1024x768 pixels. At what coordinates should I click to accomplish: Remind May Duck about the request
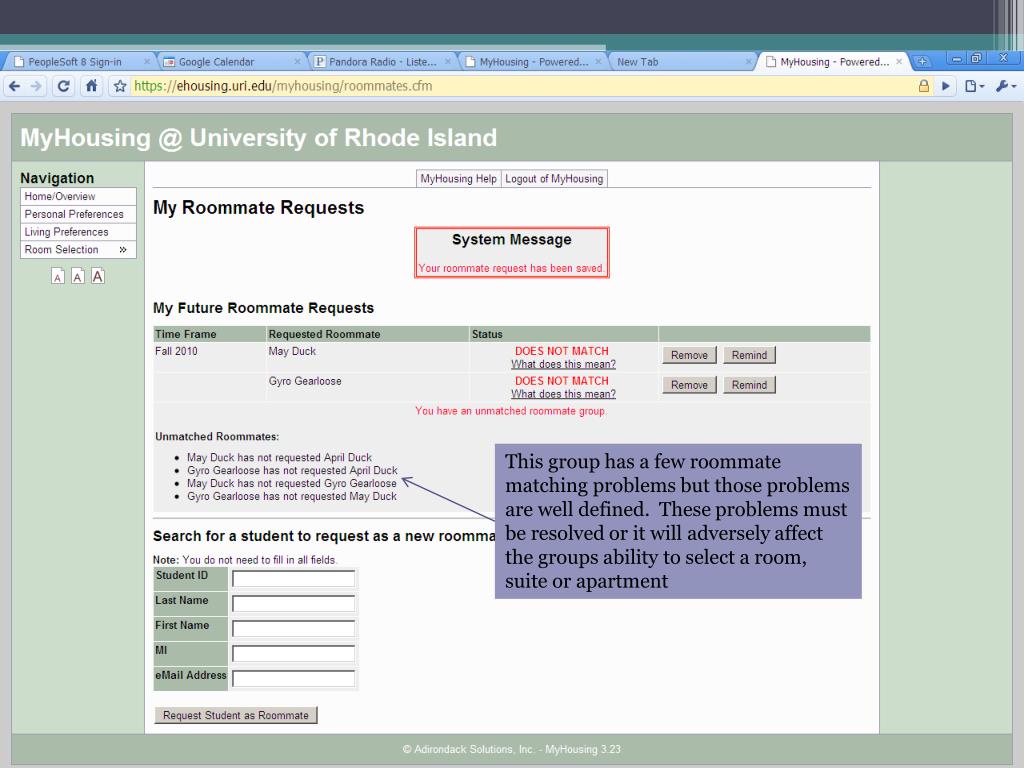tap(749, 355)
